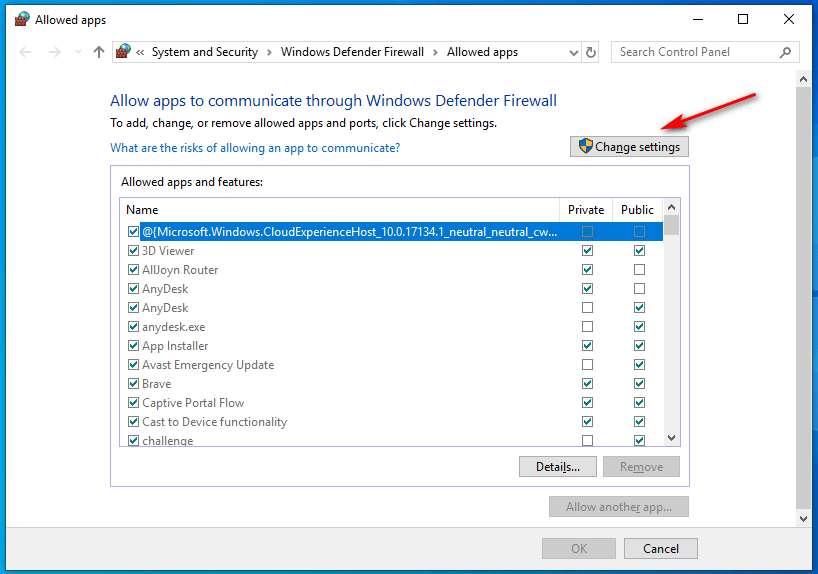Viewport: 818px width, 574px height.
Task: Toggle Captive Portal Flow name checkbox
Action: pyautogui.click(x=133, y=402)
